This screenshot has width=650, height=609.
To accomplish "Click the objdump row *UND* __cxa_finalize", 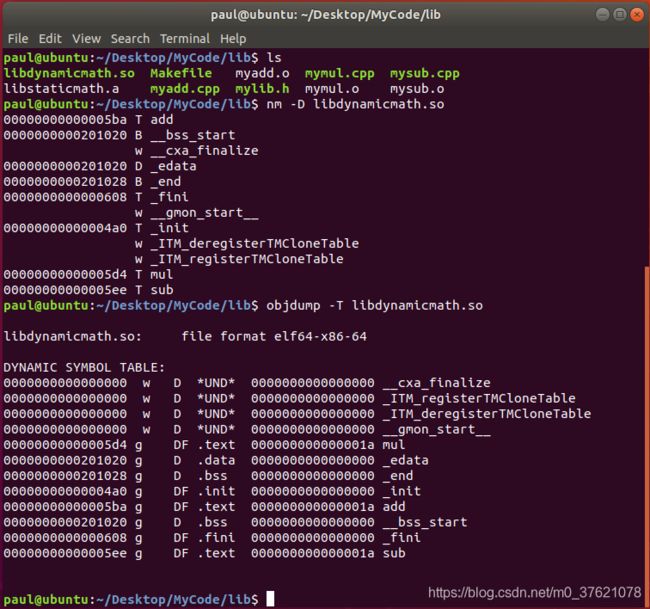I will (247, 383).
